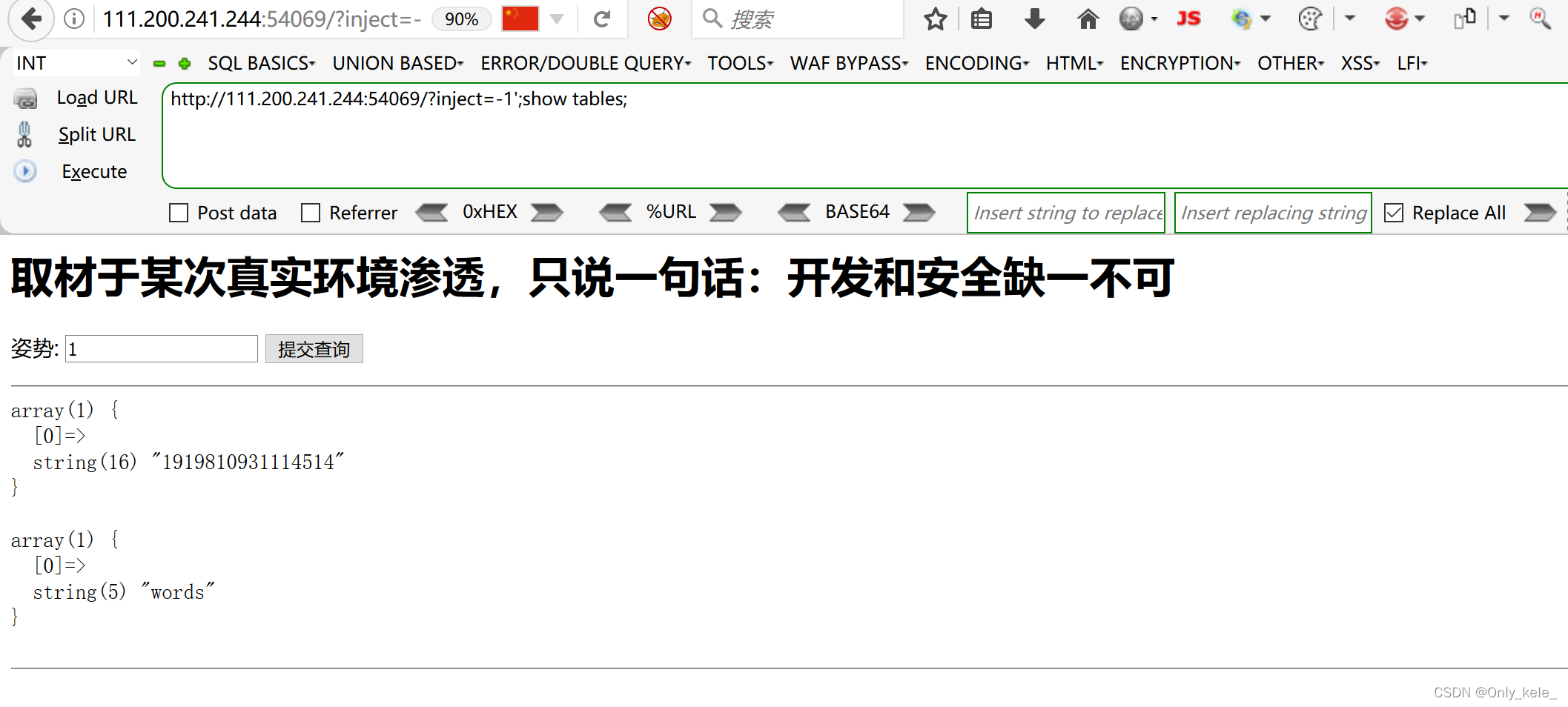The width and height of the screenshot is (1568, 707).
Task: Open the XSS menu
Action: point(1360,63)
